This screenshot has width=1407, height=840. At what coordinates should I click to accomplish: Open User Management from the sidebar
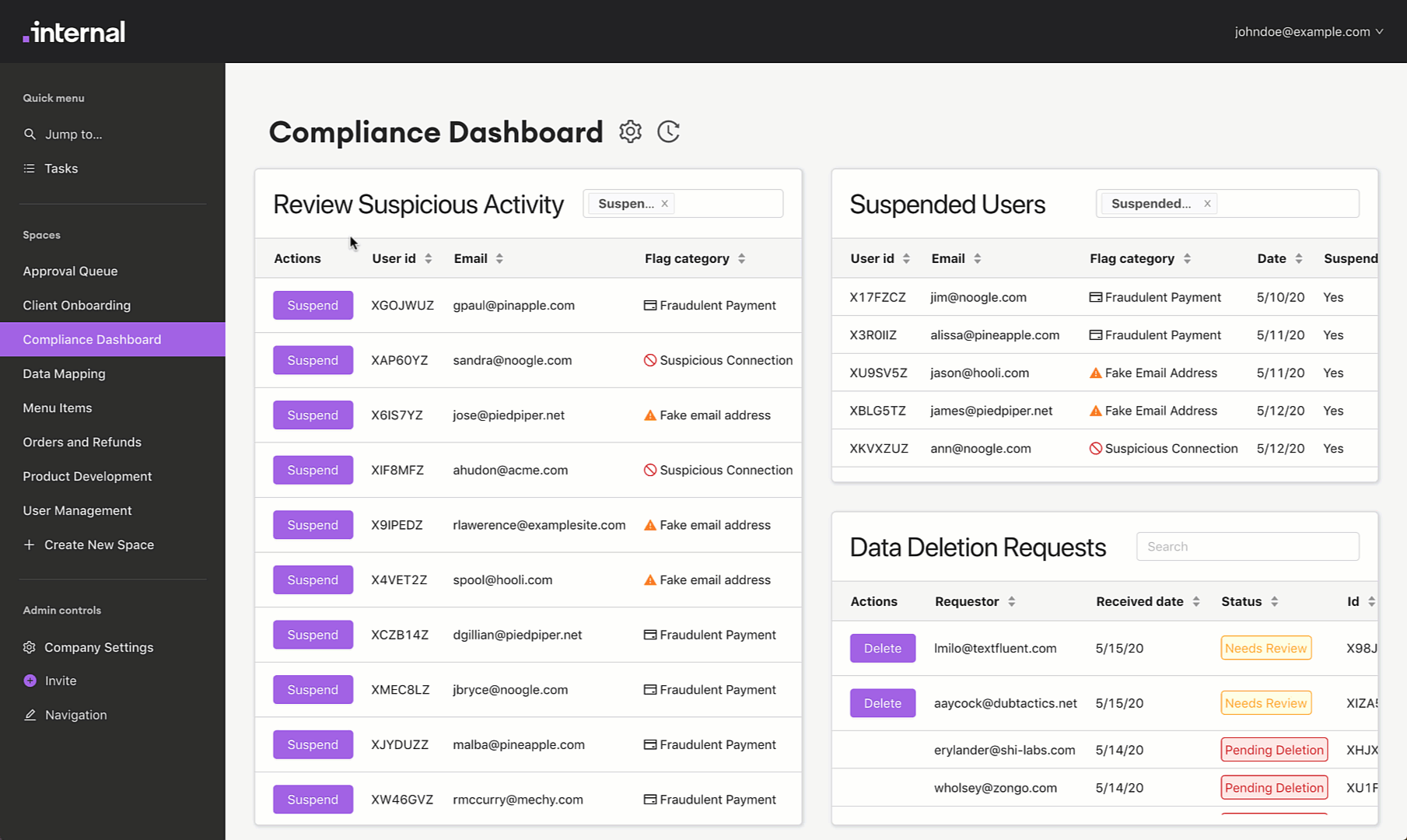point(77,510)
